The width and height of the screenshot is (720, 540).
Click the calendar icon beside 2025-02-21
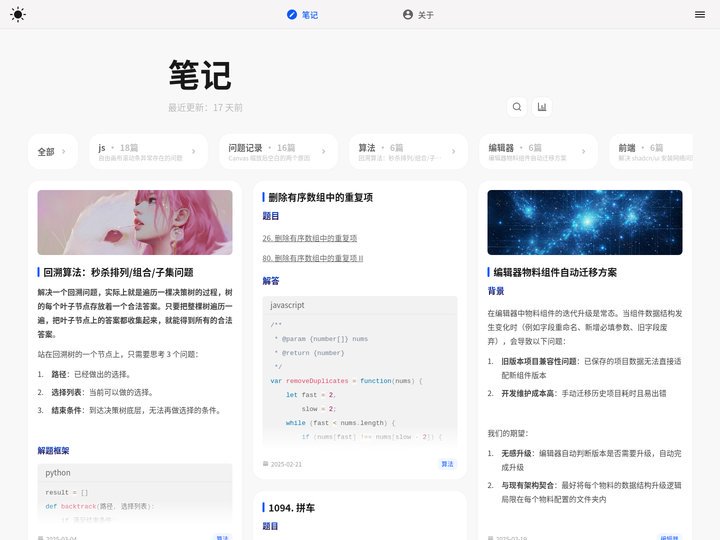pyautogui.click(x=265, y=464)
